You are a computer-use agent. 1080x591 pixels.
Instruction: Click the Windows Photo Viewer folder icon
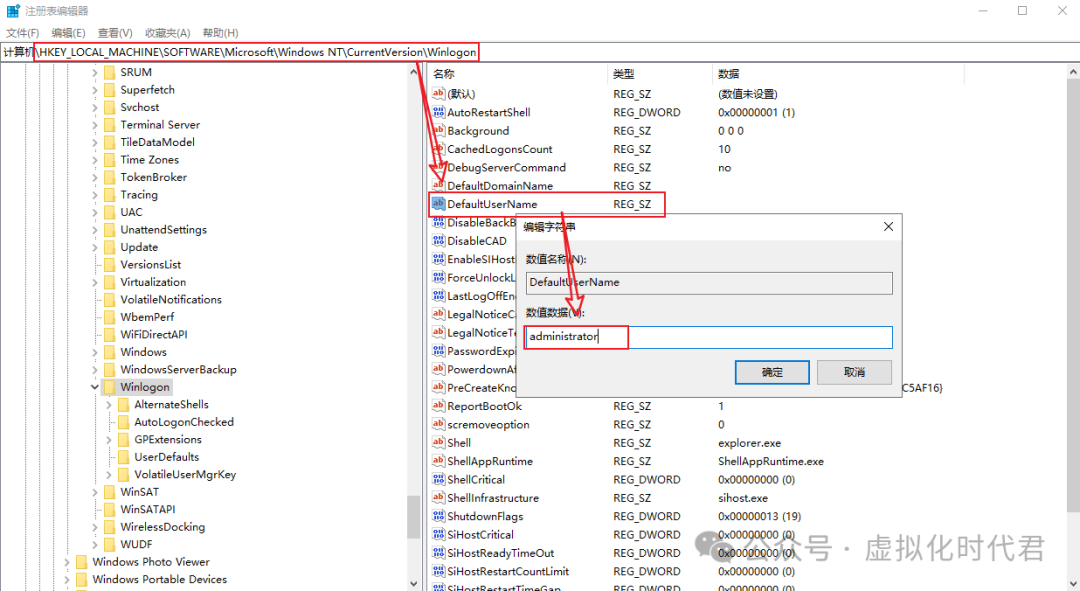(81, 562)
